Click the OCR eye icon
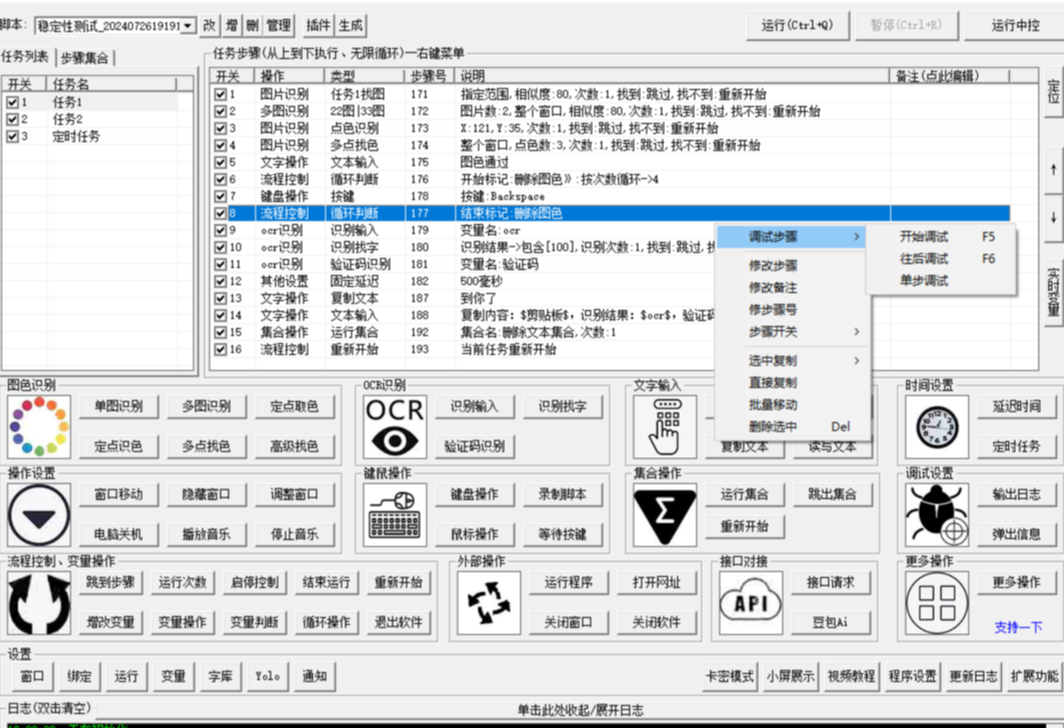 coord(396,426)
